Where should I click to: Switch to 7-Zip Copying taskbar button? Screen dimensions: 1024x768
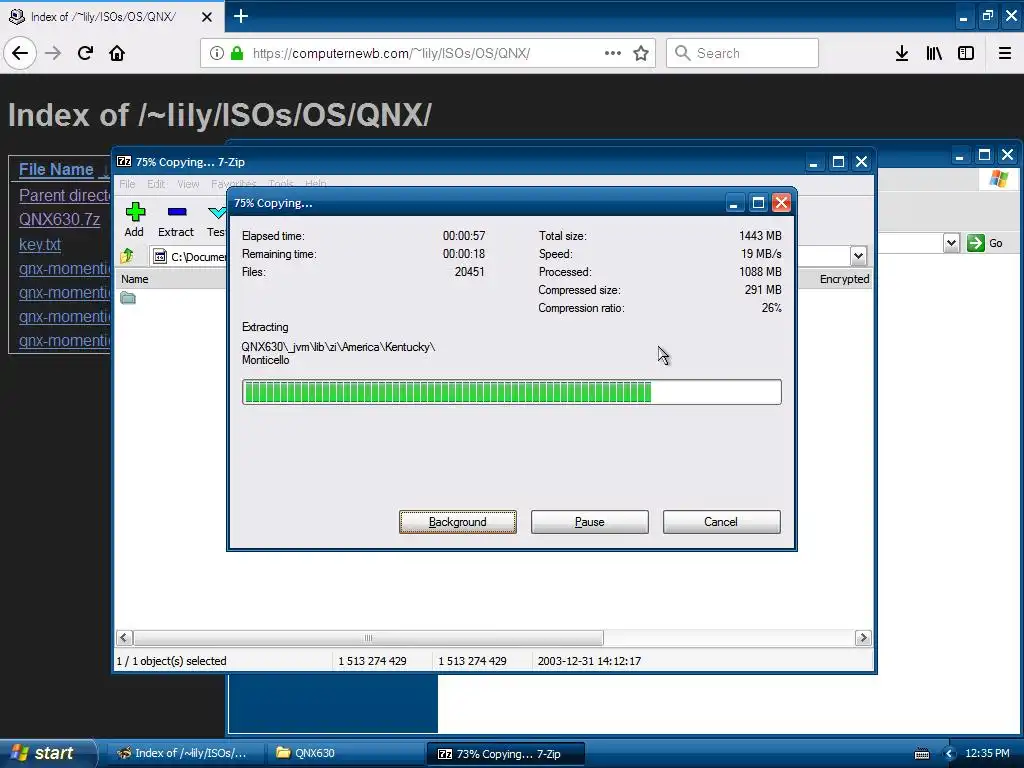click(505, 753)
